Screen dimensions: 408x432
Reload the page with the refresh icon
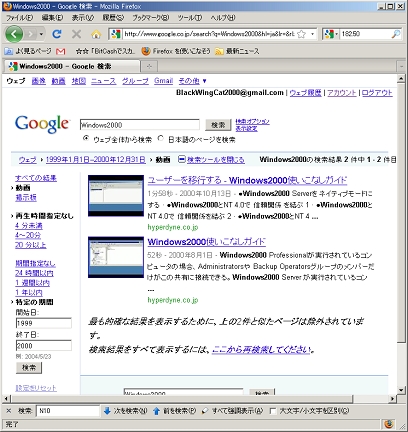click(57, 34)
